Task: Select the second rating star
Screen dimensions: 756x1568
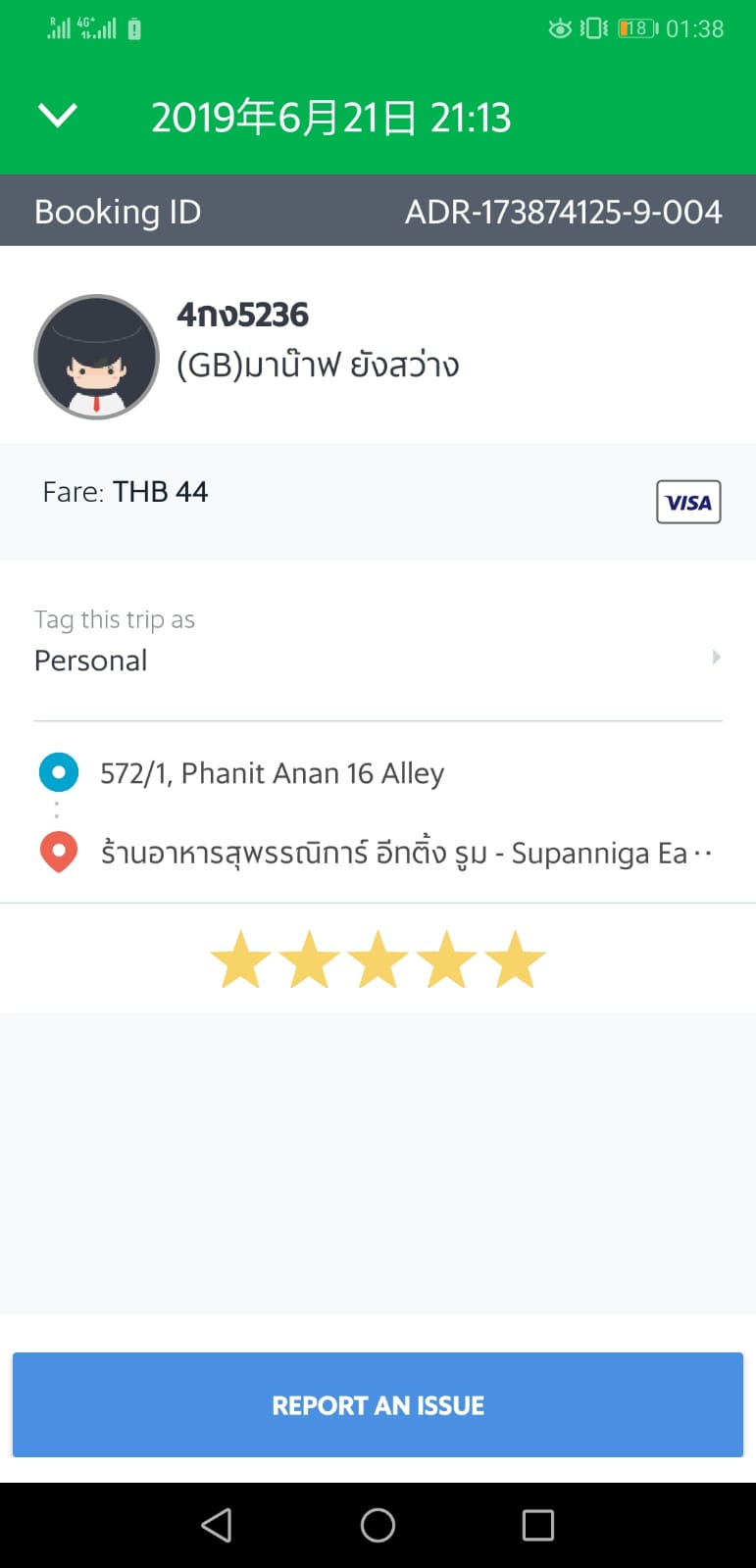Action: click(309, 959)
